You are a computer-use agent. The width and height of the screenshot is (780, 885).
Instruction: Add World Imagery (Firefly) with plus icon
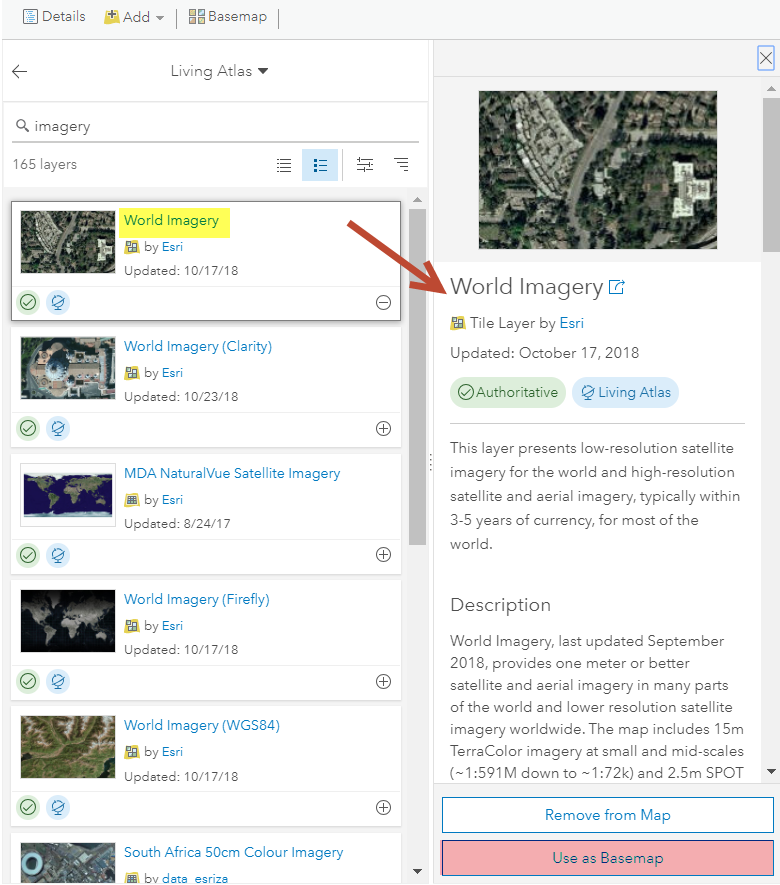[x=383, y=681]
